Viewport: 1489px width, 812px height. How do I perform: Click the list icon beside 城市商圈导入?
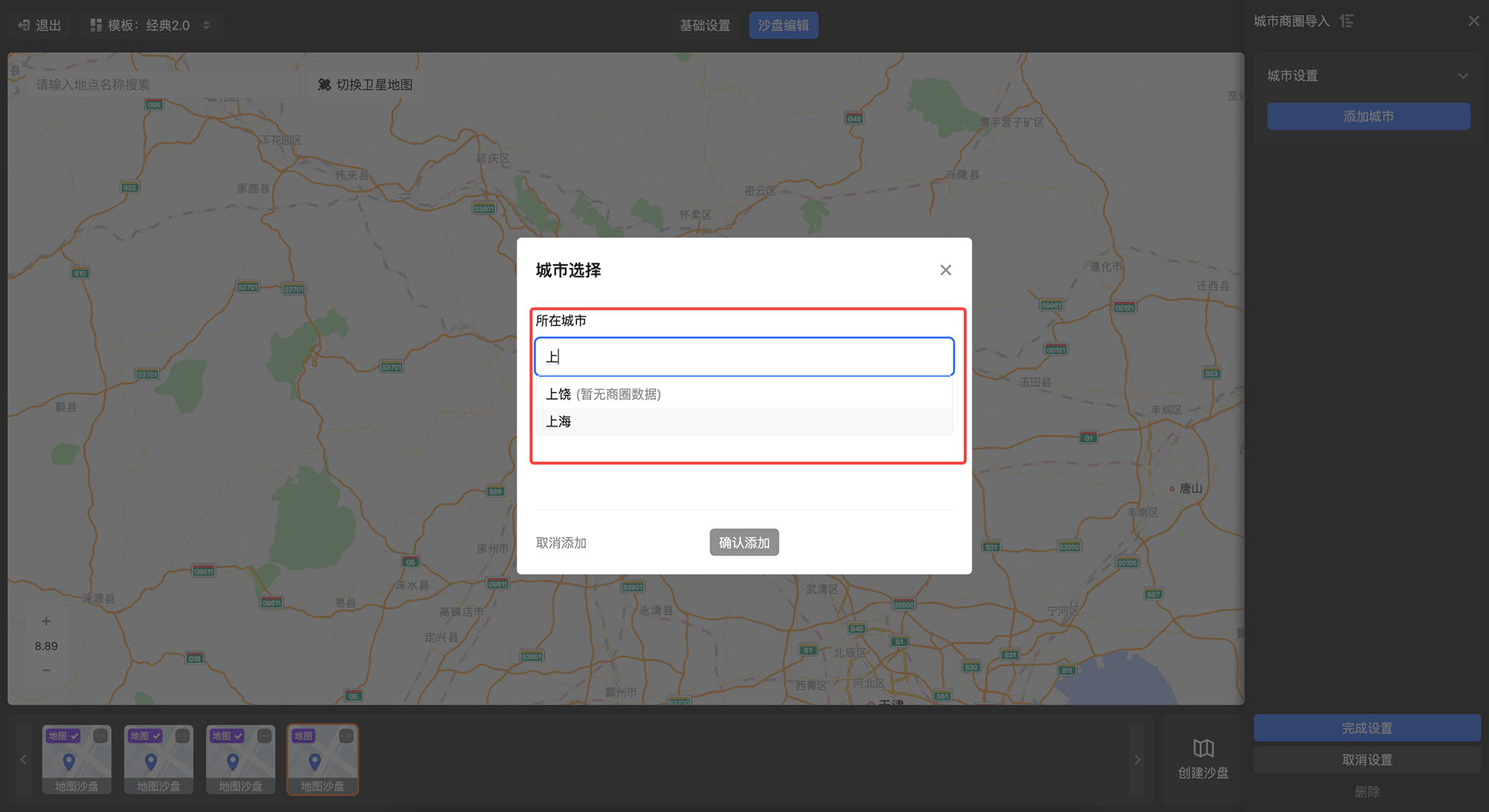(1347, 21)
